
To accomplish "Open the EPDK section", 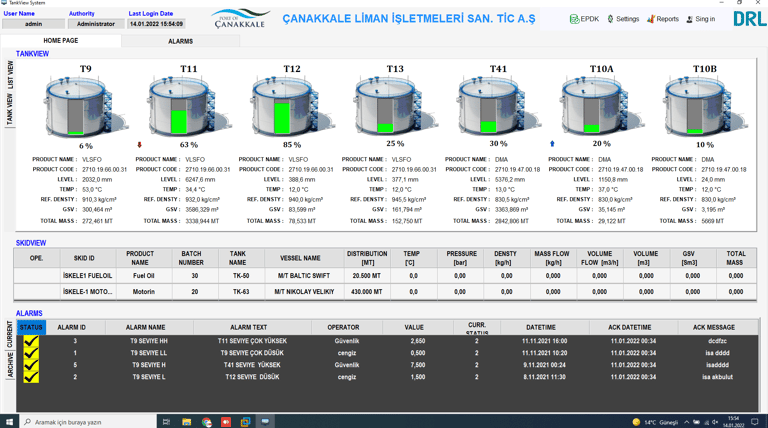I will pyautogui.click(x=584, y=19).
